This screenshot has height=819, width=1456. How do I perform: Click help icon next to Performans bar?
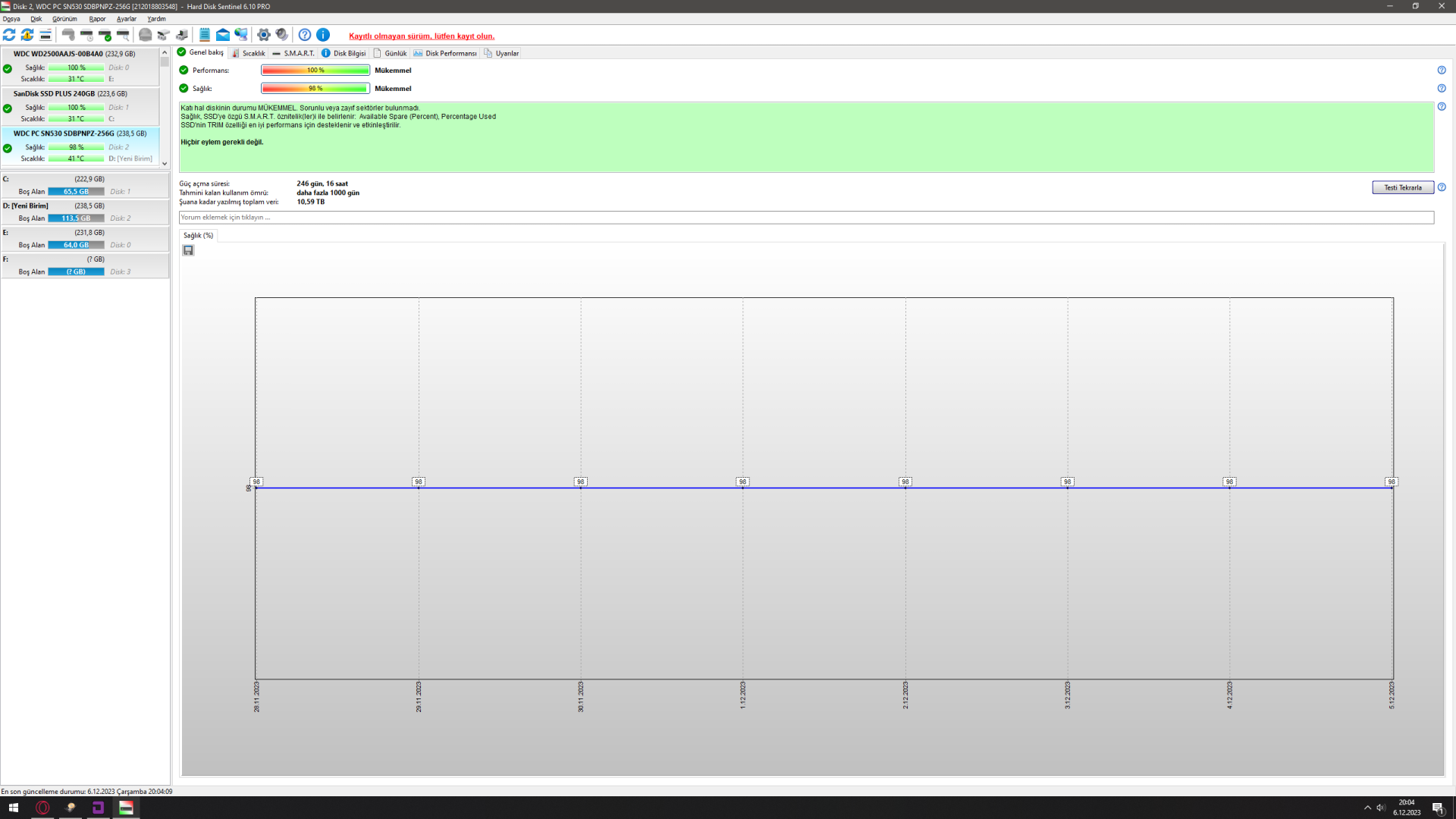1442,71
